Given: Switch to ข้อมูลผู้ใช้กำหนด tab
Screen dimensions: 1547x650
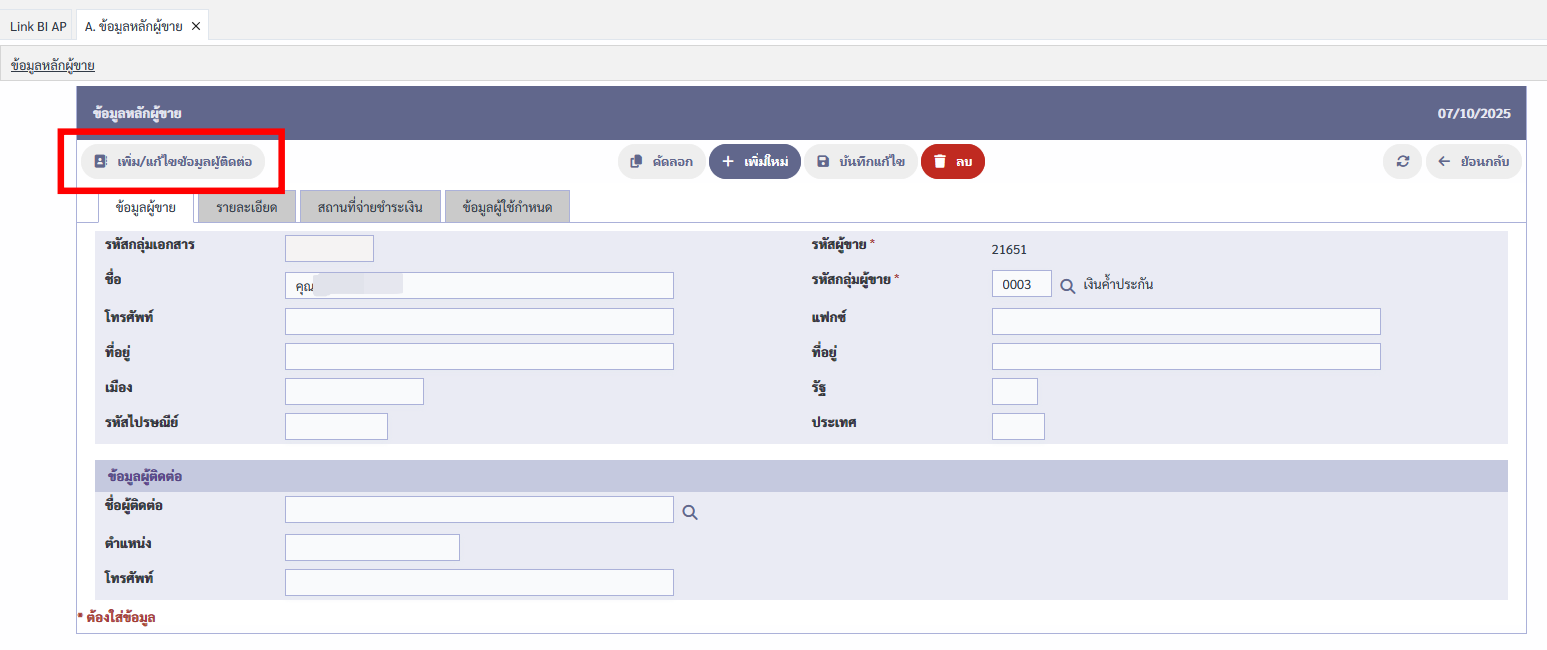Looking at the screenshot, I should [x=507, y=207].
